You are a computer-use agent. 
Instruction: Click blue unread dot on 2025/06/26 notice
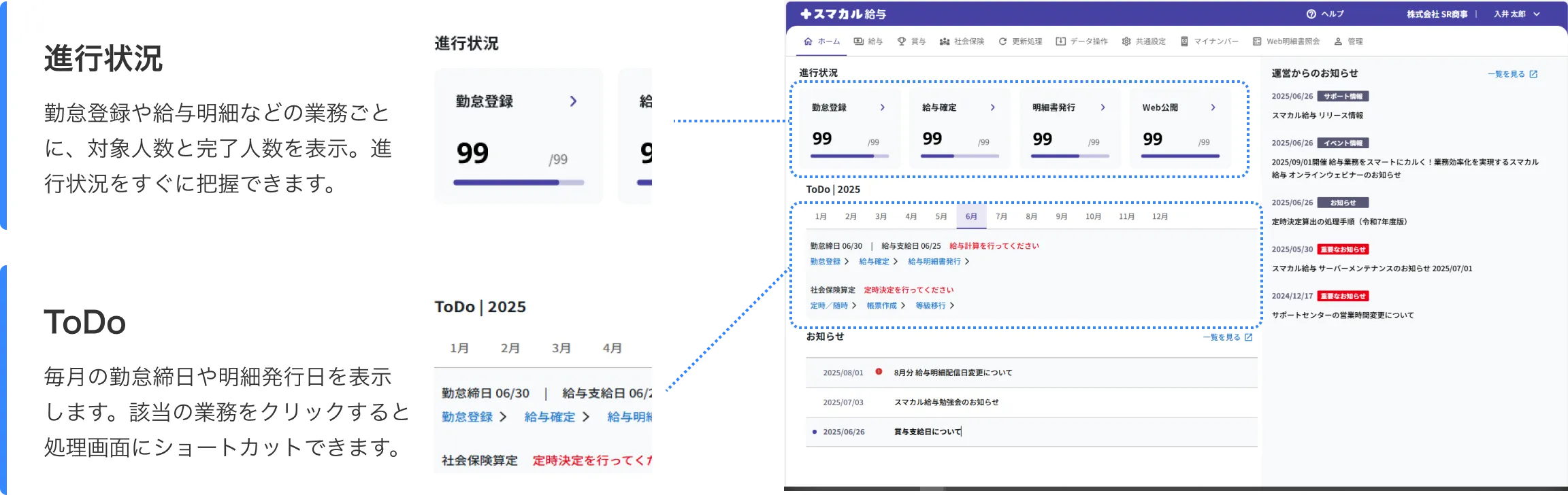coord(814,432)
